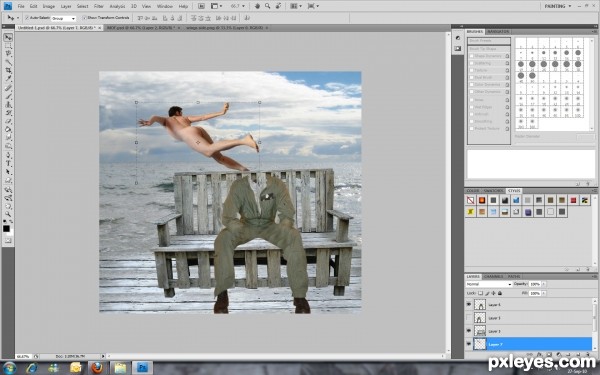Image resolution: width=600 pixels, height=375 pixels.
Task: Select the Crop tool
Action: (8, 70)
